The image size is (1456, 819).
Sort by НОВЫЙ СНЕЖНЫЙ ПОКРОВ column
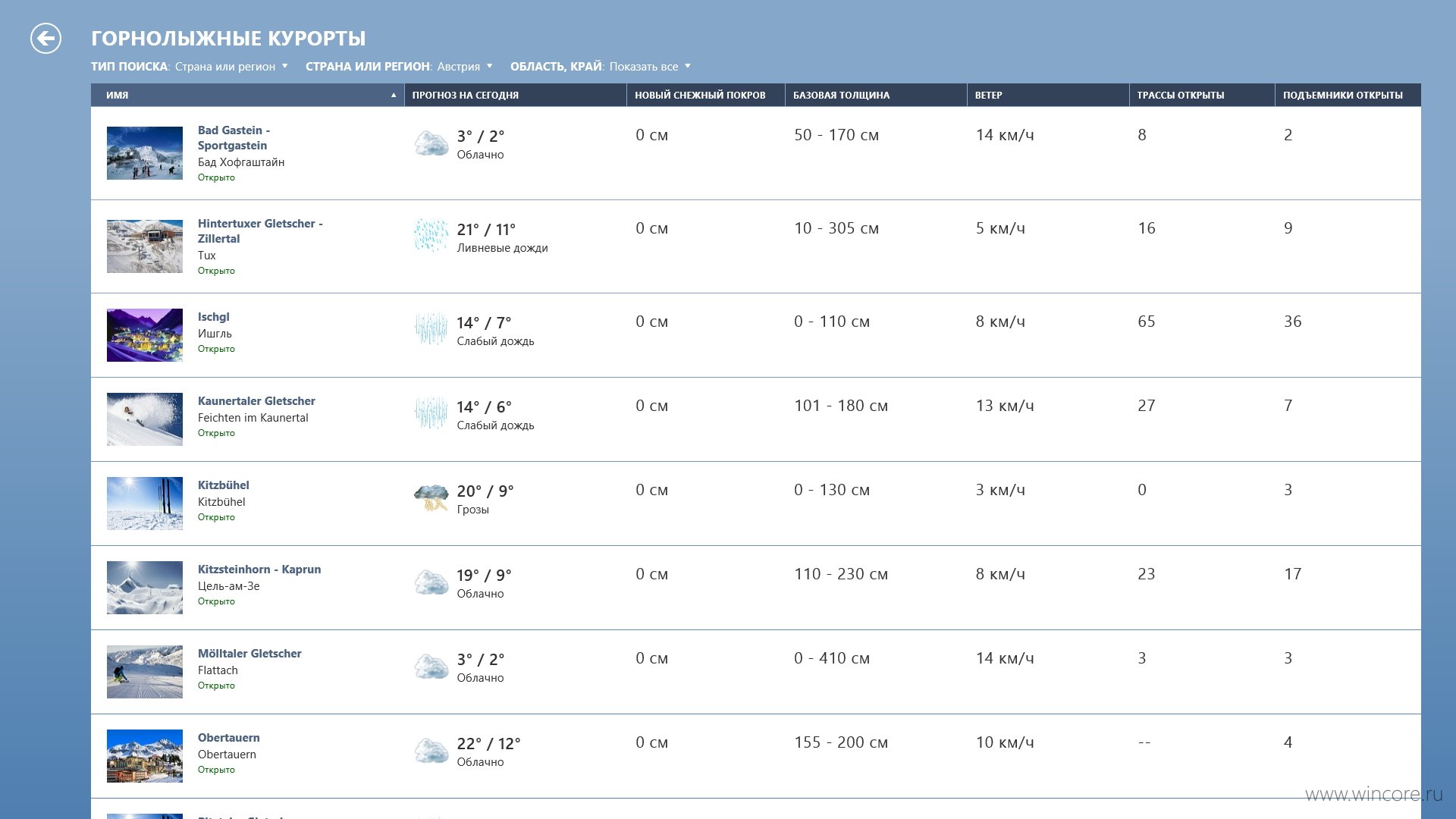pos(705,95)
